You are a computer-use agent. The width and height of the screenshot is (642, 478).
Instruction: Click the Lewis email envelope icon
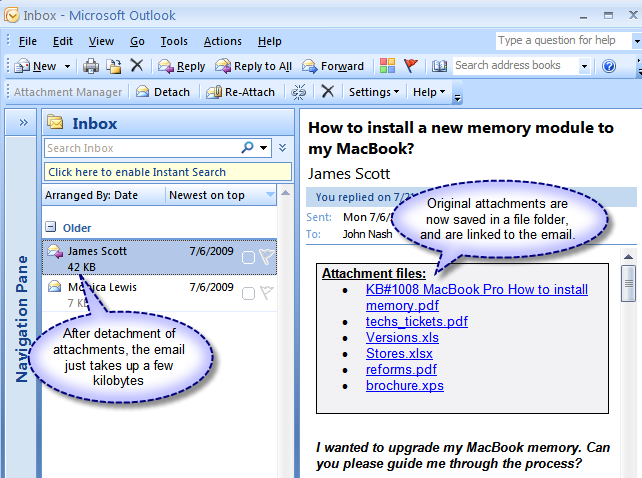pyautogui.click(x=55, y=286)
